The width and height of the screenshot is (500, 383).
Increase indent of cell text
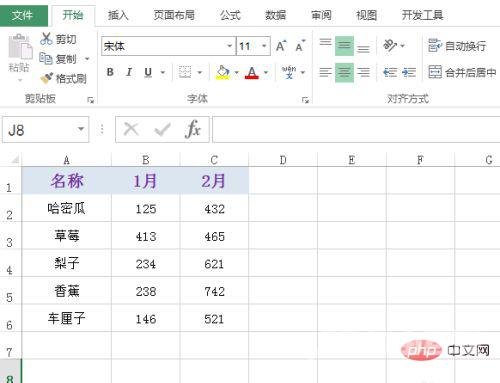(409, 72)
